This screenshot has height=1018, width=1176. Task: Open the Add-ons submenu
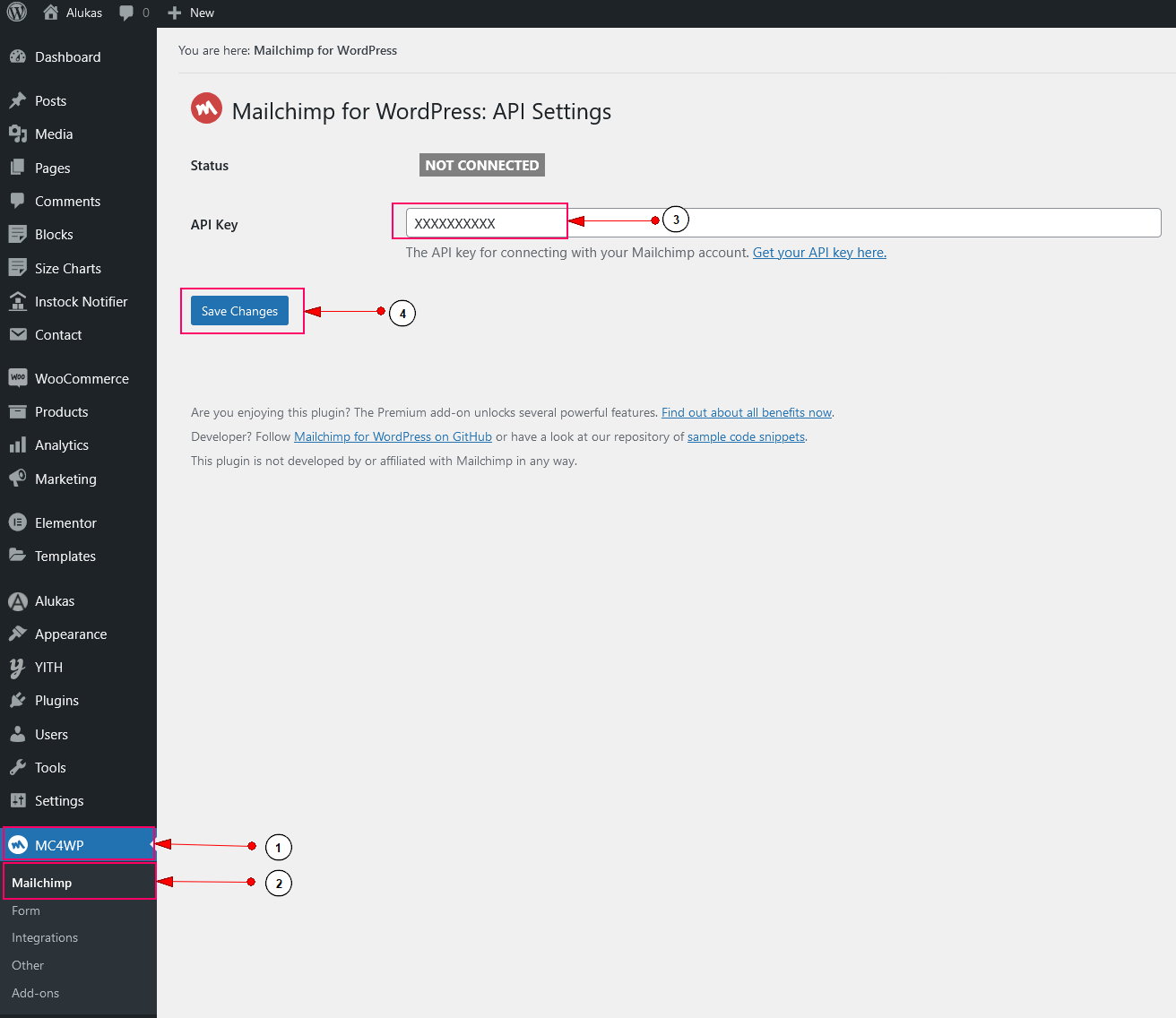36,993
